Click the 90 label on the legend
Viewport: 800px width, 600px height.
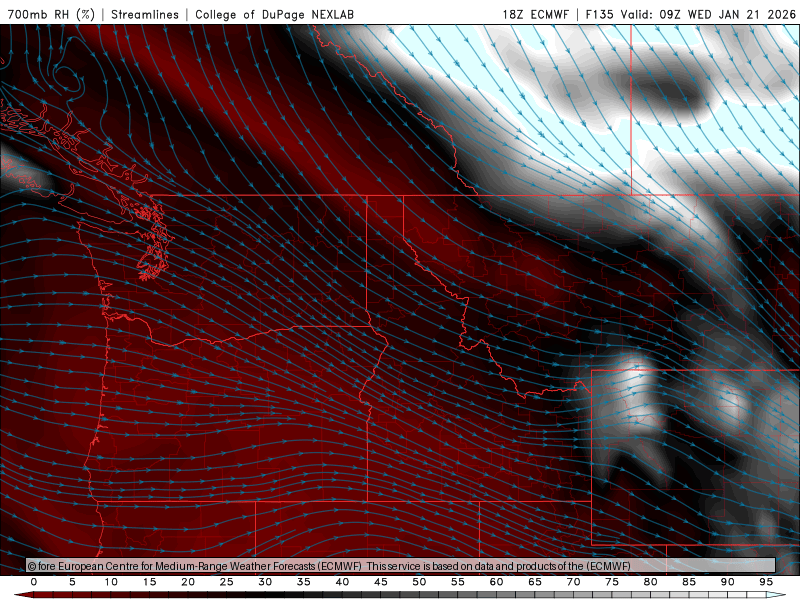pos(727,582)
